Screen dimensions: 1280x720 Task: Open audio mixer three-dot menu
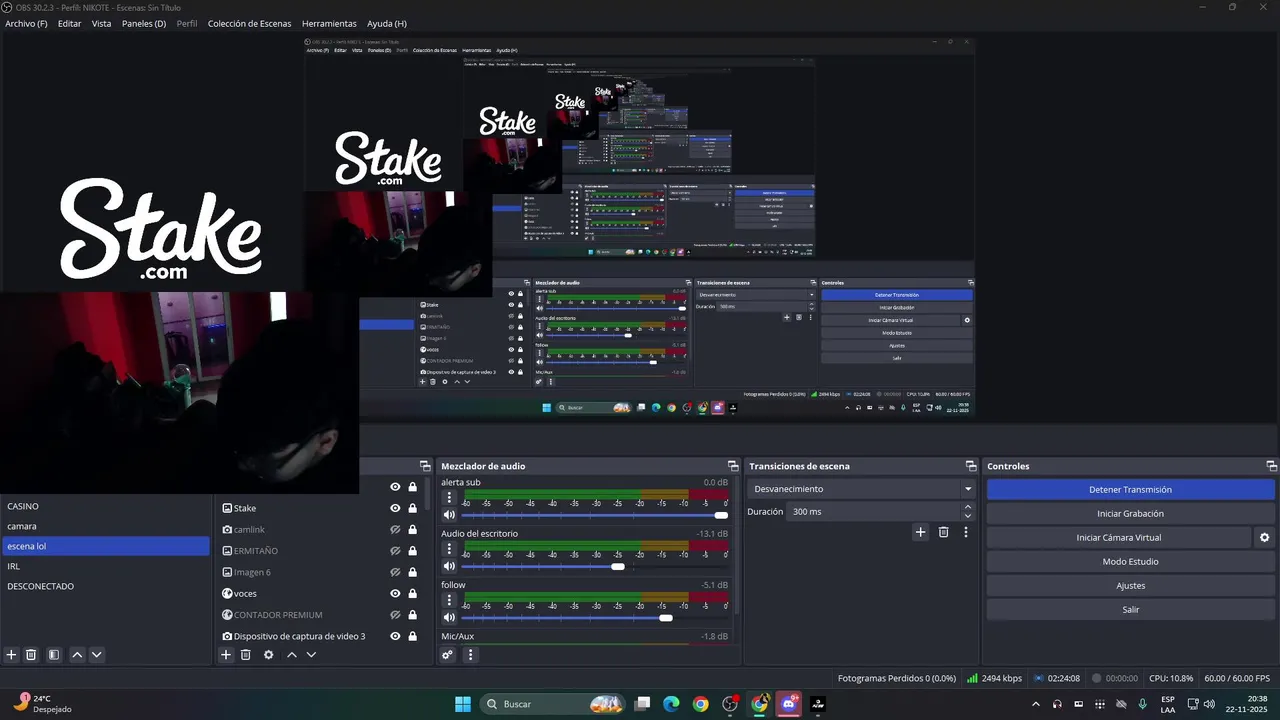(x=470, y=655)
